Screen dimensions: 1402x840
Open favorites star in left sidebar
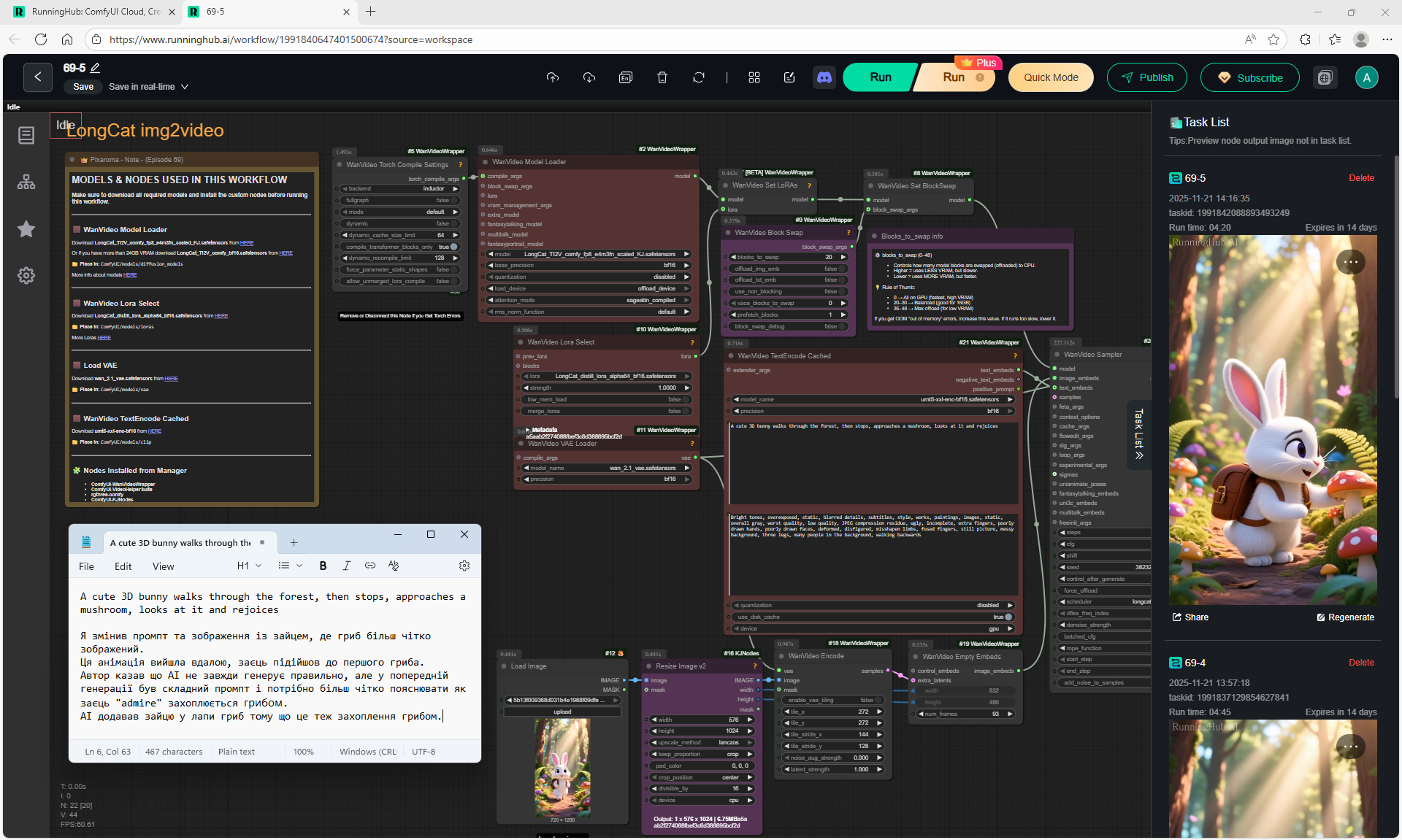[26, 229]
